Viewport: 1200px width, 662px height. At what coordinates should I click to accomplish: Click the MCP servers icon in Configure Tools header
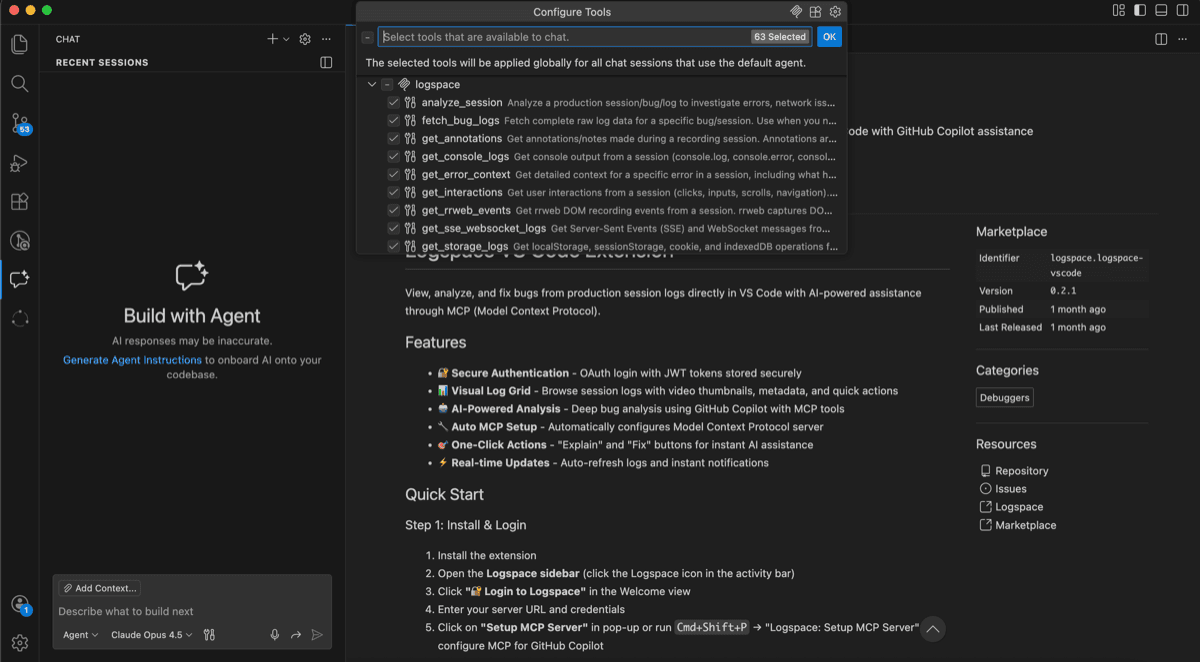(x=797, y=12)
